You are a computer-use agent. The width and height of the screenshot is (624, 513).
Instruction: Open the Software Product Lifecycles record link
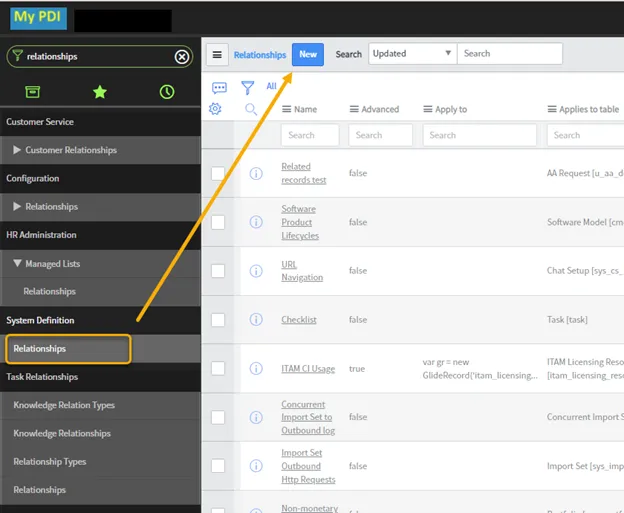point(299,223)
